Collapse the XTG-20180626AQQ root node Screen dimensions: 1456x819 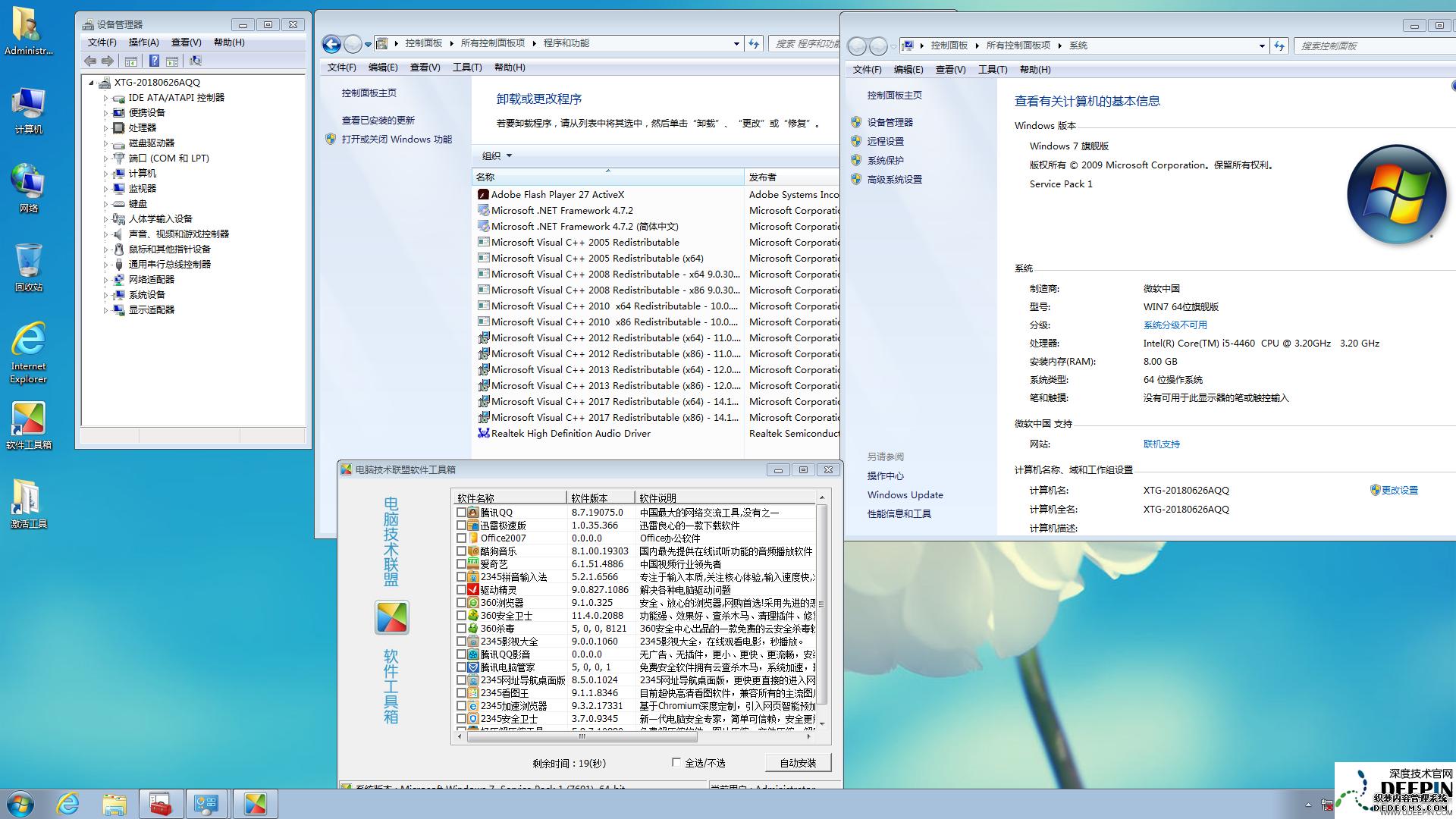tap(91, 83)
